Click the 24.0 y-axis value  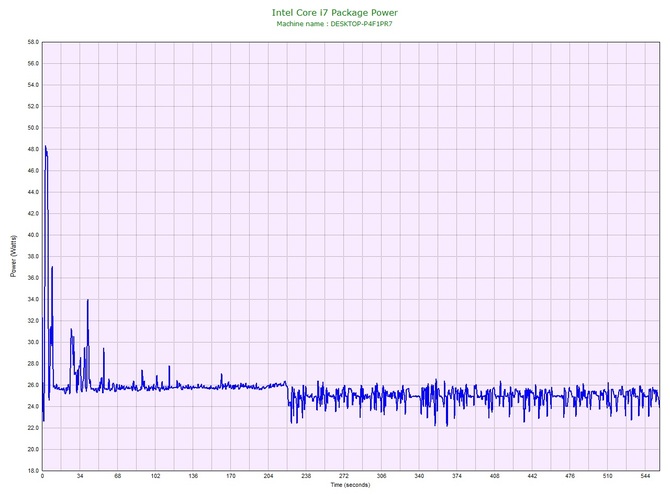[x=33, y=406]
